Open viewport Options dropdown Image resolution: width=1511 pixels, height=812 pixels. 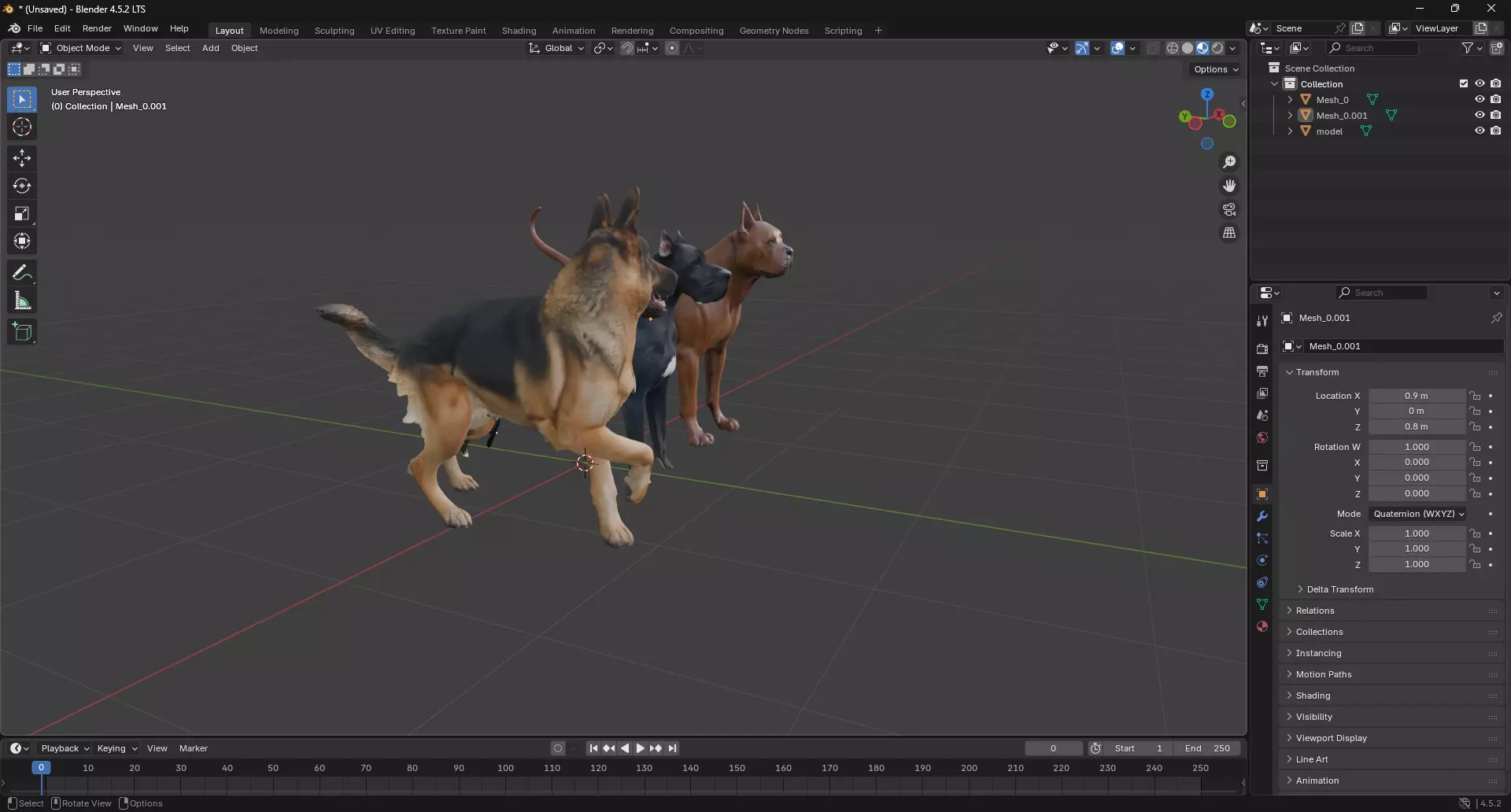1216,69
